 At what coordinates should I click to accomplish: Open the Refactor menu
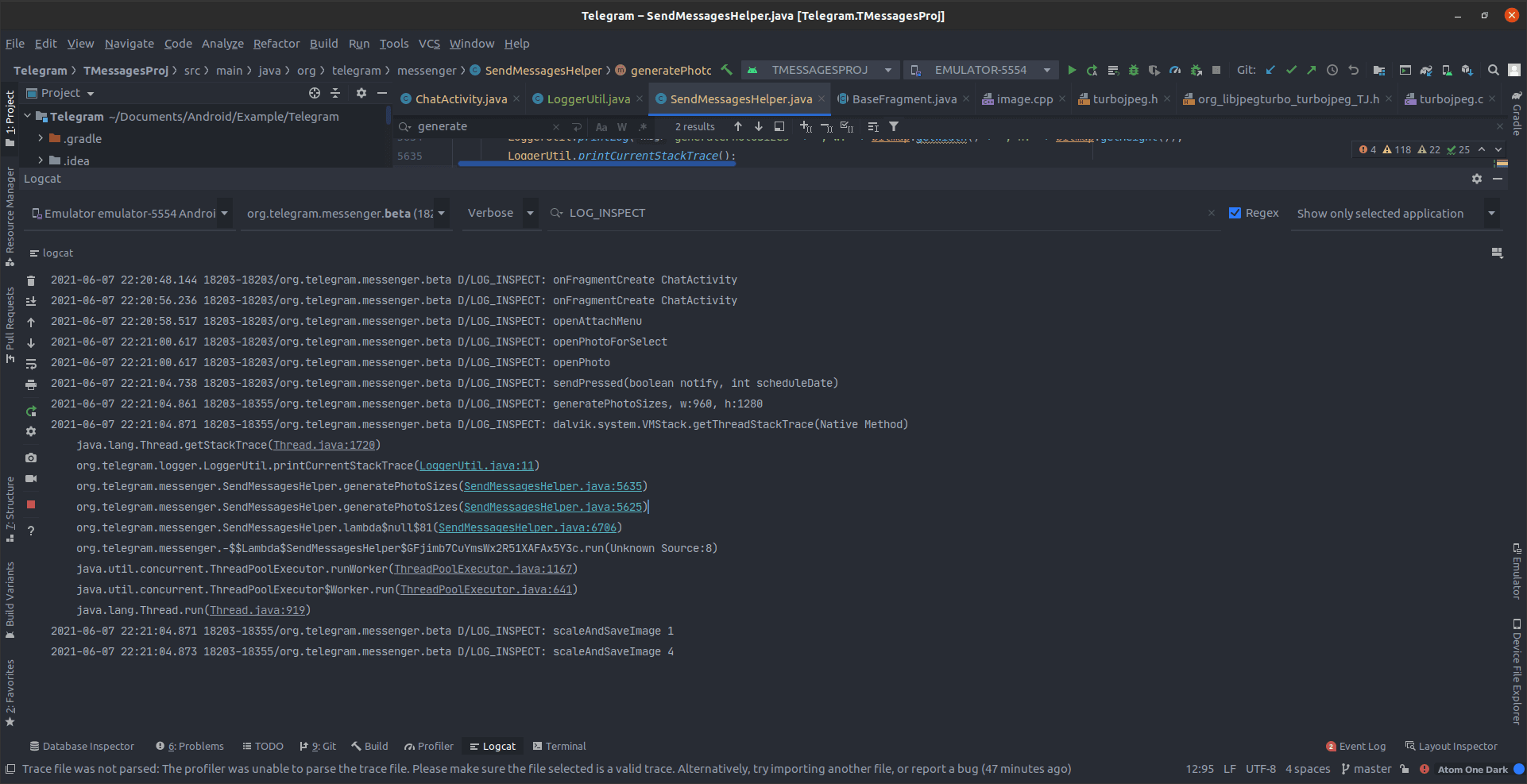[276, 44]
